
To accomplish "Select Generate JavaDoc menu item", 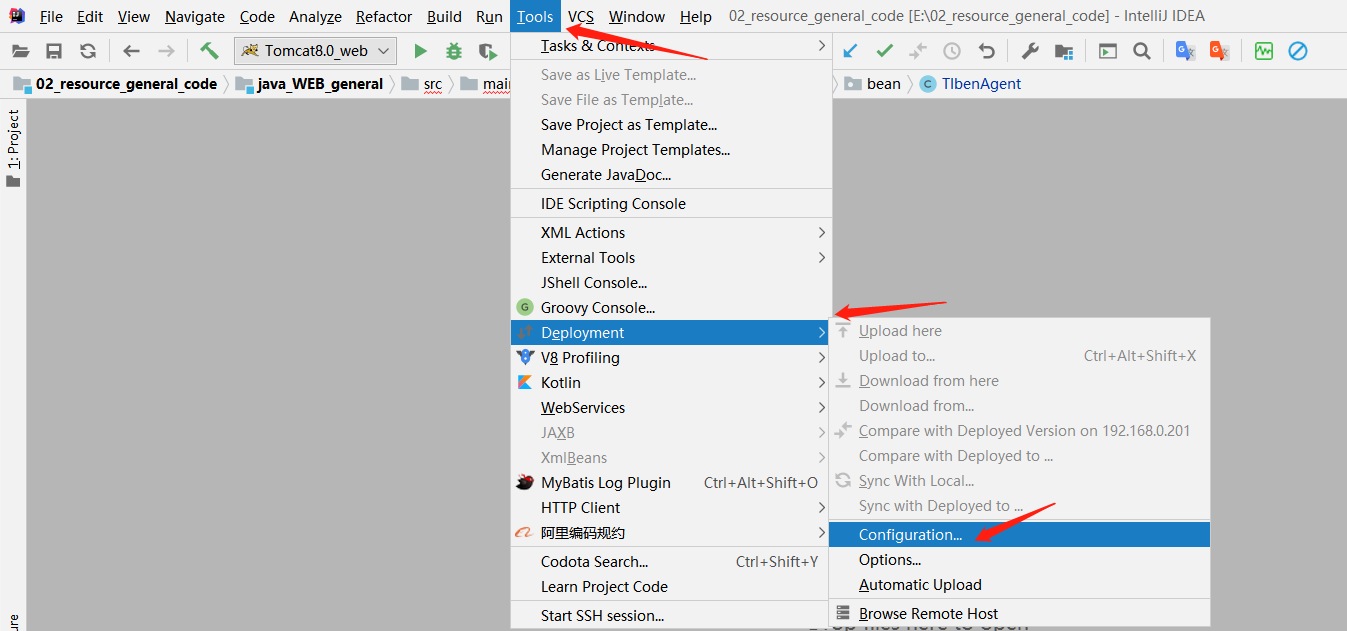I will 671,175.
